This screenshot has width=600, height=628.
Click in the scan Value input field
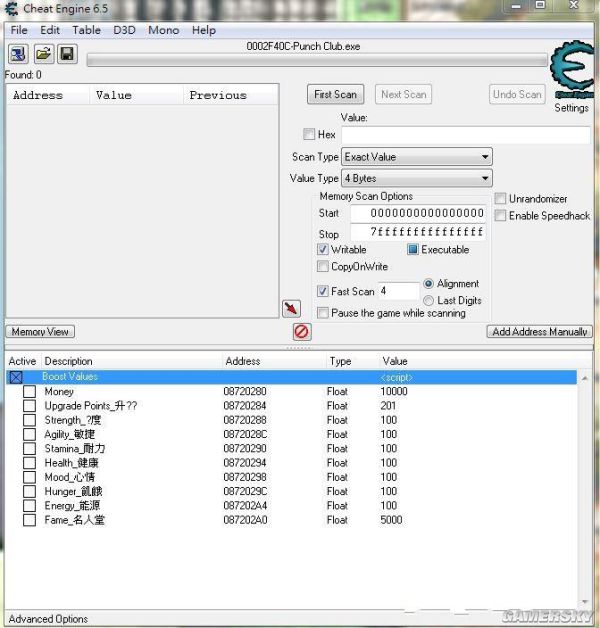pyautogui.click(x=465, y=135)
